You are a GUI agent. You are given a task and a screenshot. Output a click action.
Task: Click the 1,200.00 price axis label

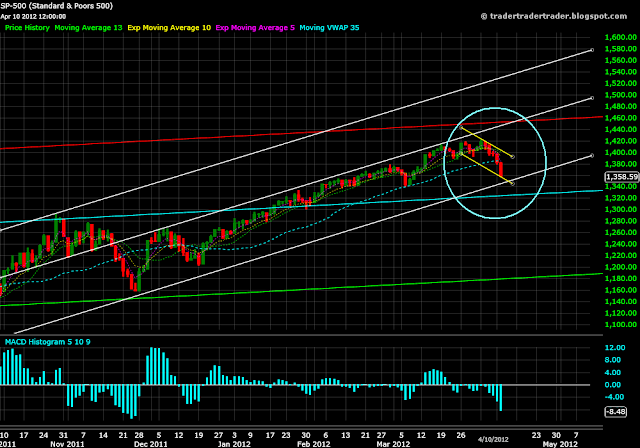point(620,267)
